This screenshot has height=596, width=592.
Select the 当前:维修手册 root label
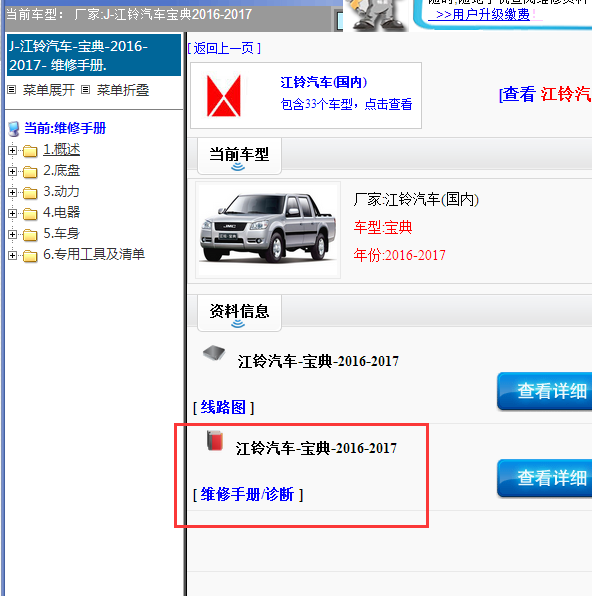click(65, 128)
